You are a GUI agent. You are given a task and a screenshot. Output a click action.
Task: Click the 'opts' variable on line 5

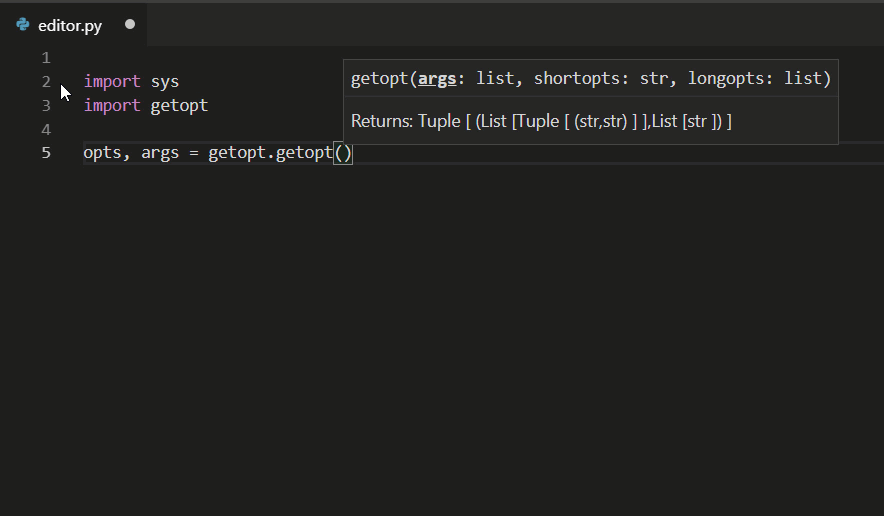[x=102, y=153]
